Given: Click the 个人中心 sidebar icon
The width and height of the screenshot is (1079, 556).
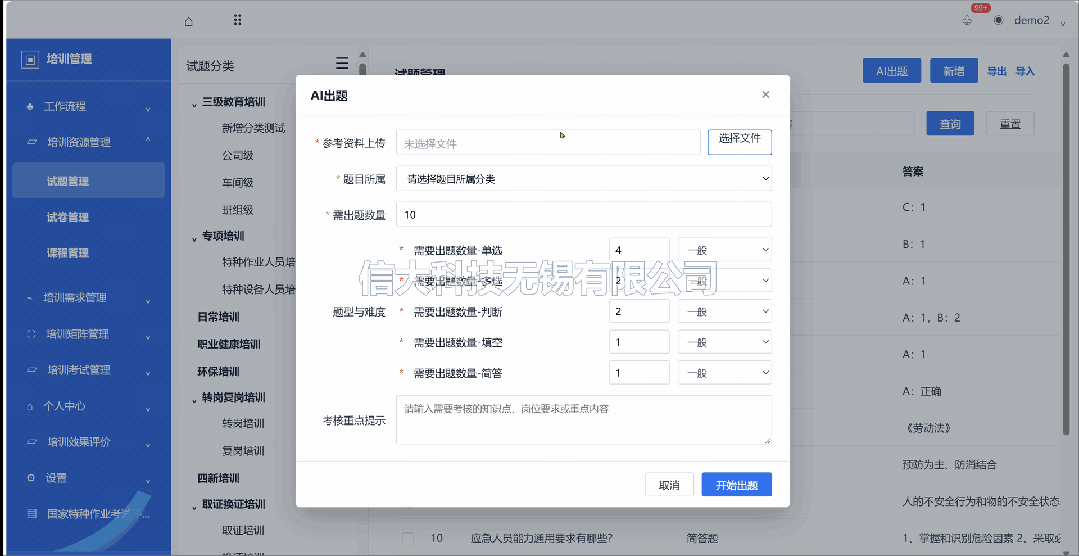Looking at the screenshot, I should [30, 407].
